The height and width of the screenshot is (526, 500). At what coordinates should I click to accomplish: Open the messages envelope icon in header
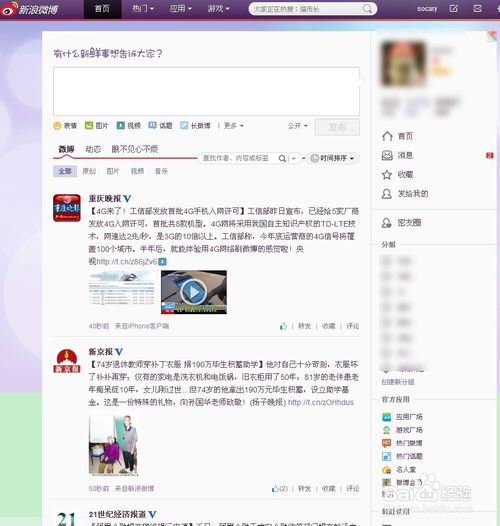(x=478, y=9)
